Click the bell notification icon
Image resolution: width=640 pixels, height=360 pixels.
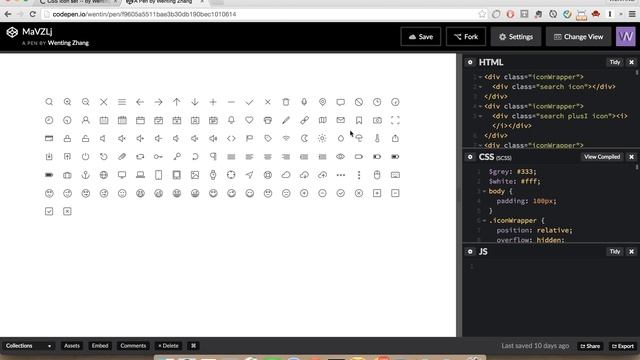231,120
